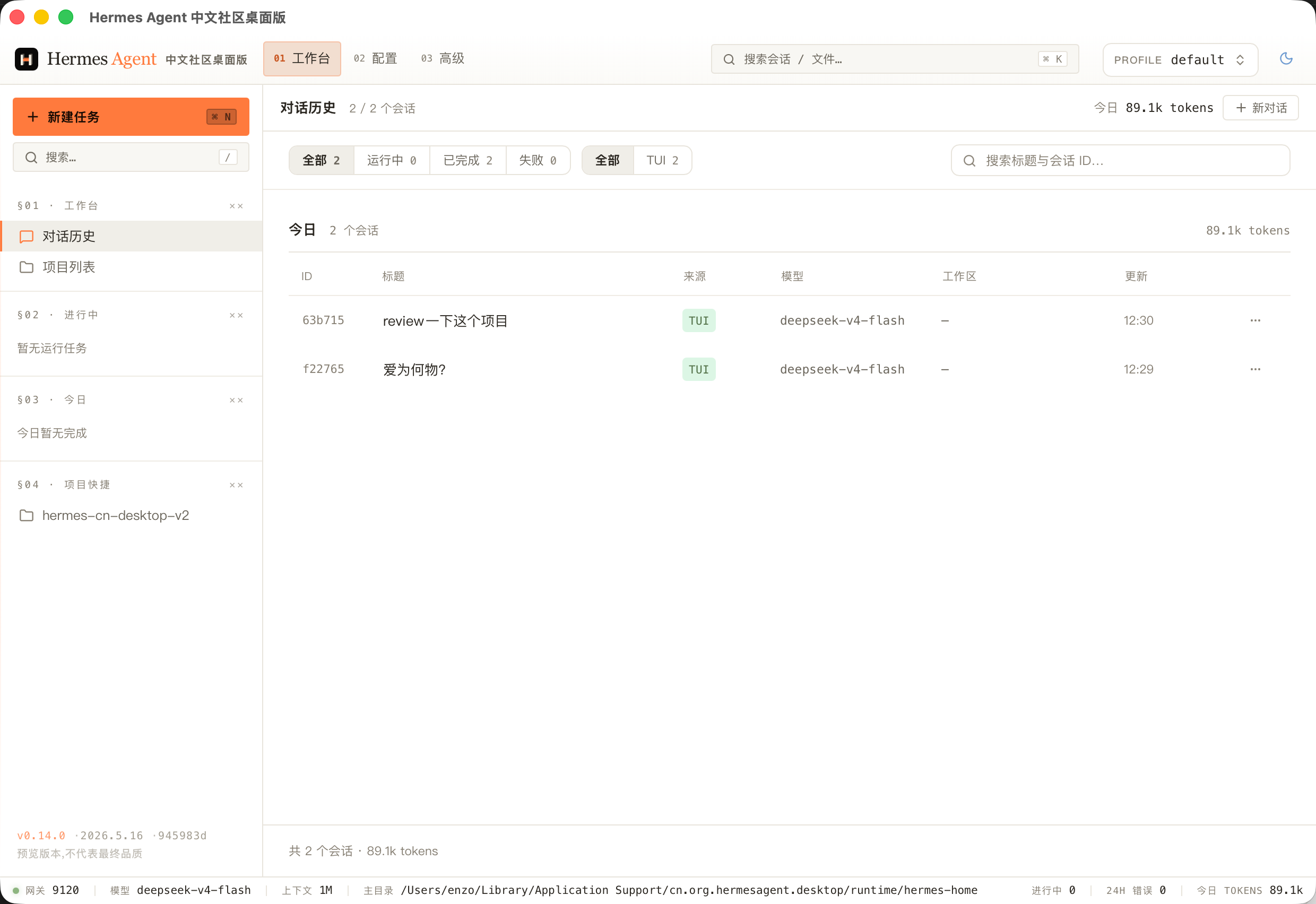Open 项目列表 in the sidebar
Image resolution: width=1316 pixels, height=904 pixels.
pos(132,267)
